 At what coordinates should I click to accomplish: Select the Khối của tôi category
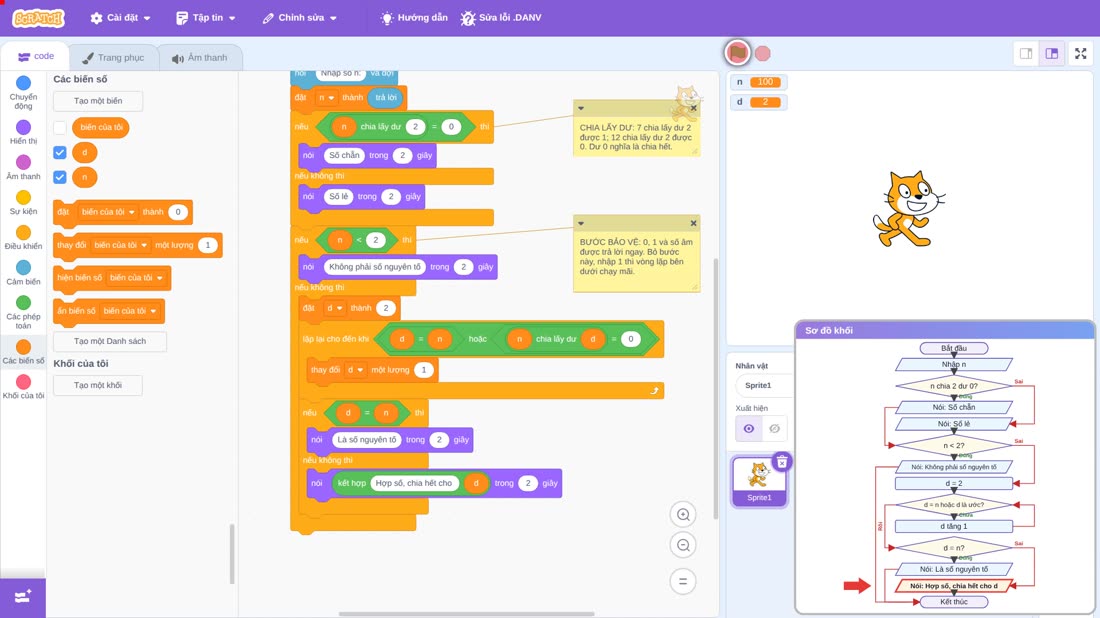click(23, 387)
